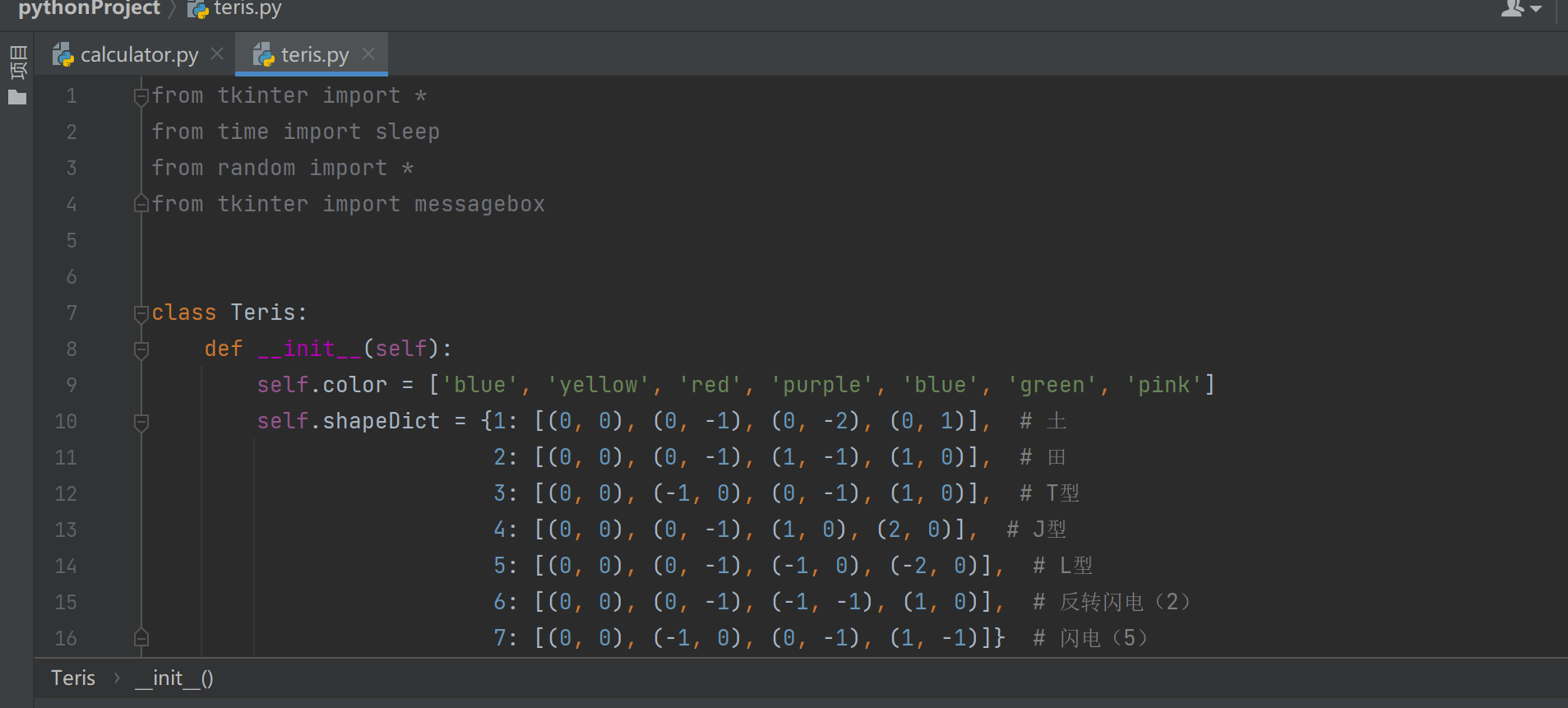
Task: Click the Python file icon on calculator.py tab
Action: (x=62, y=55)
